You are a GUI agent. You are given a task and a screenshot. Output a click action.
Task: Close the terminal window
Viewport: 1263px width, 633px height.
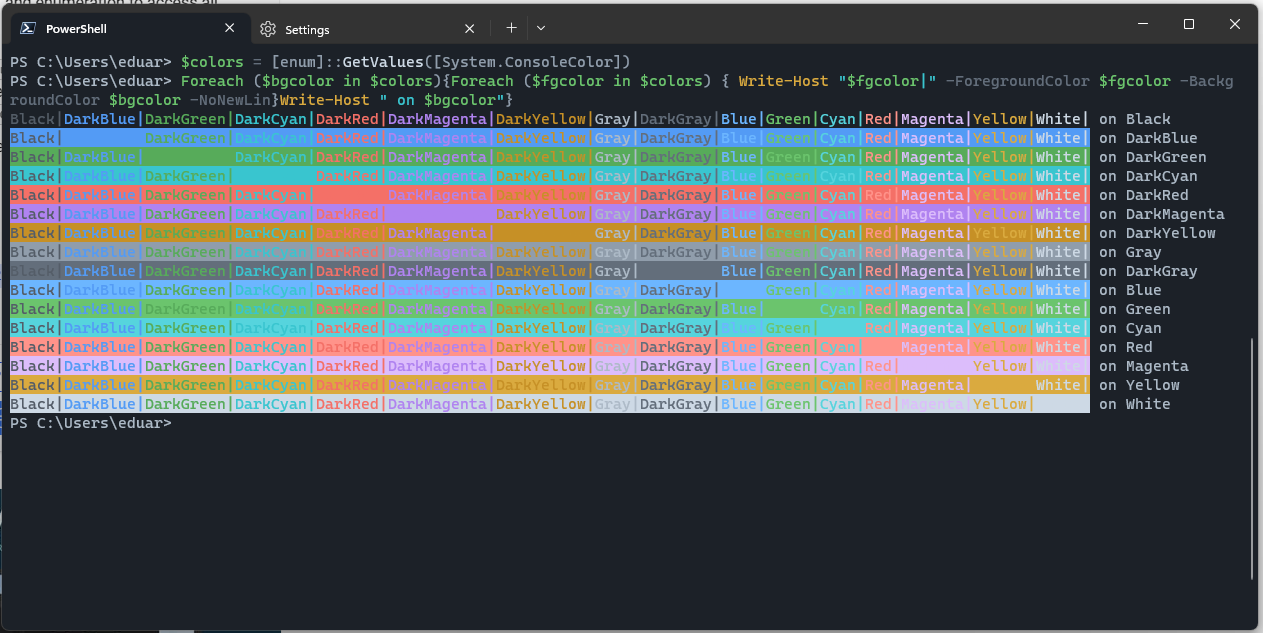click(1234, 24)
